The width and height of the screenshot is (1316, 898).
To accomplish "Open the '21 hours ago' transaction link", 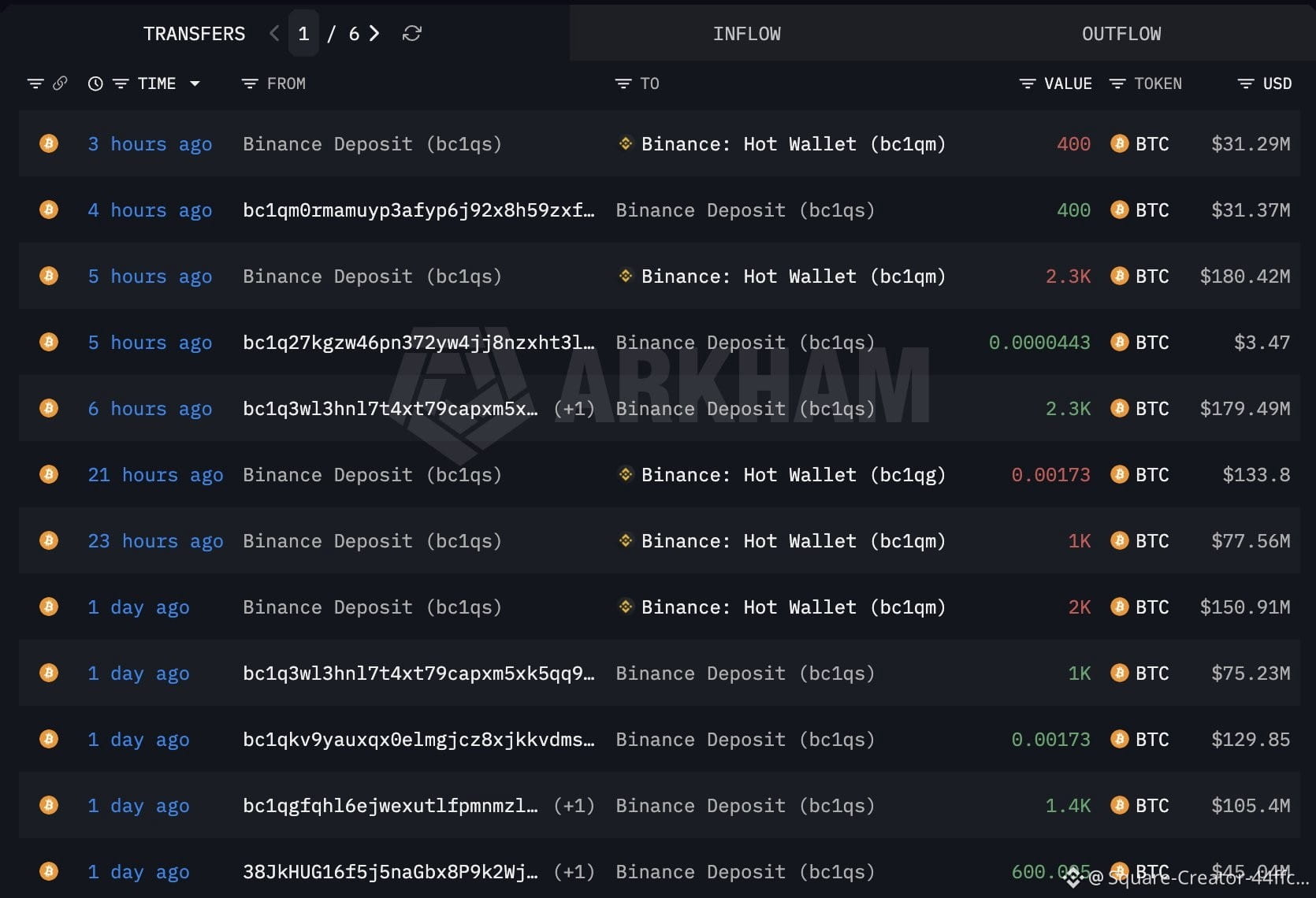I will click(155, 475).
